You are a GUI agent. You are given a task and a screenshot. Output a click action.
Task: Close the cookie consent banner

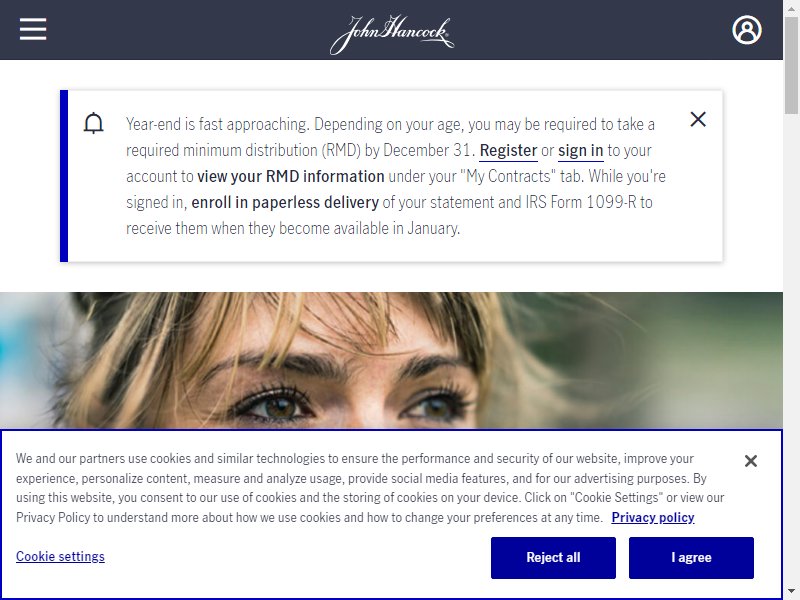751,461
